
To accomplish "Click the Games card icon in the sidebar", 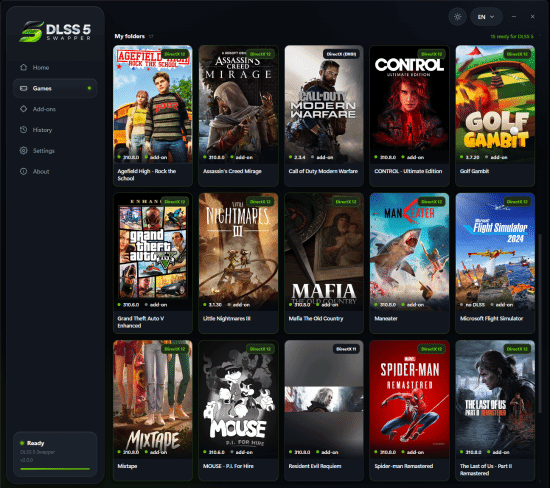I will (x=24, y=88).
